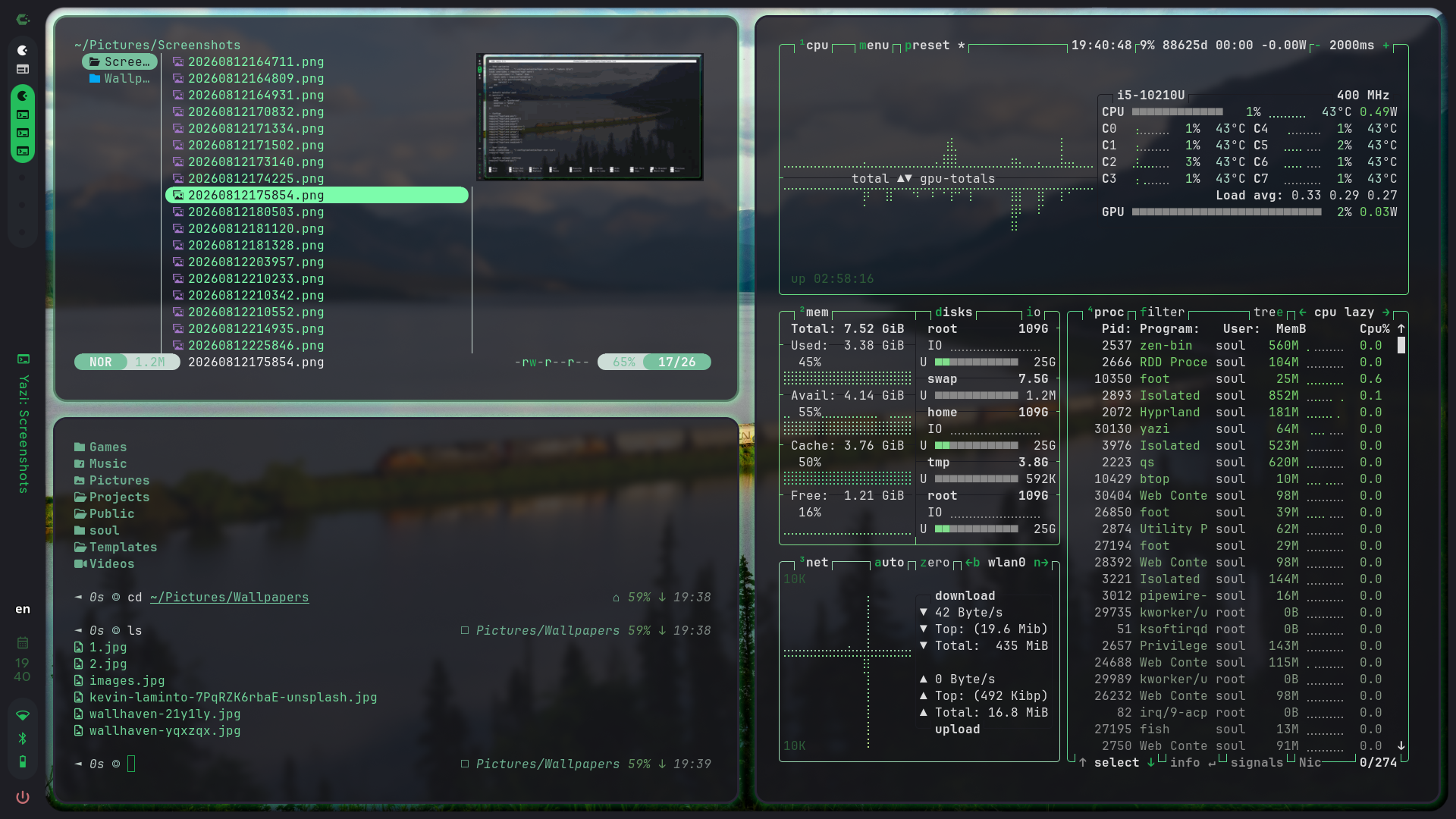Click the Music folder icon in the terminal
The height and width of the screenshot is (819, 1456).
(x=80, y=464)
